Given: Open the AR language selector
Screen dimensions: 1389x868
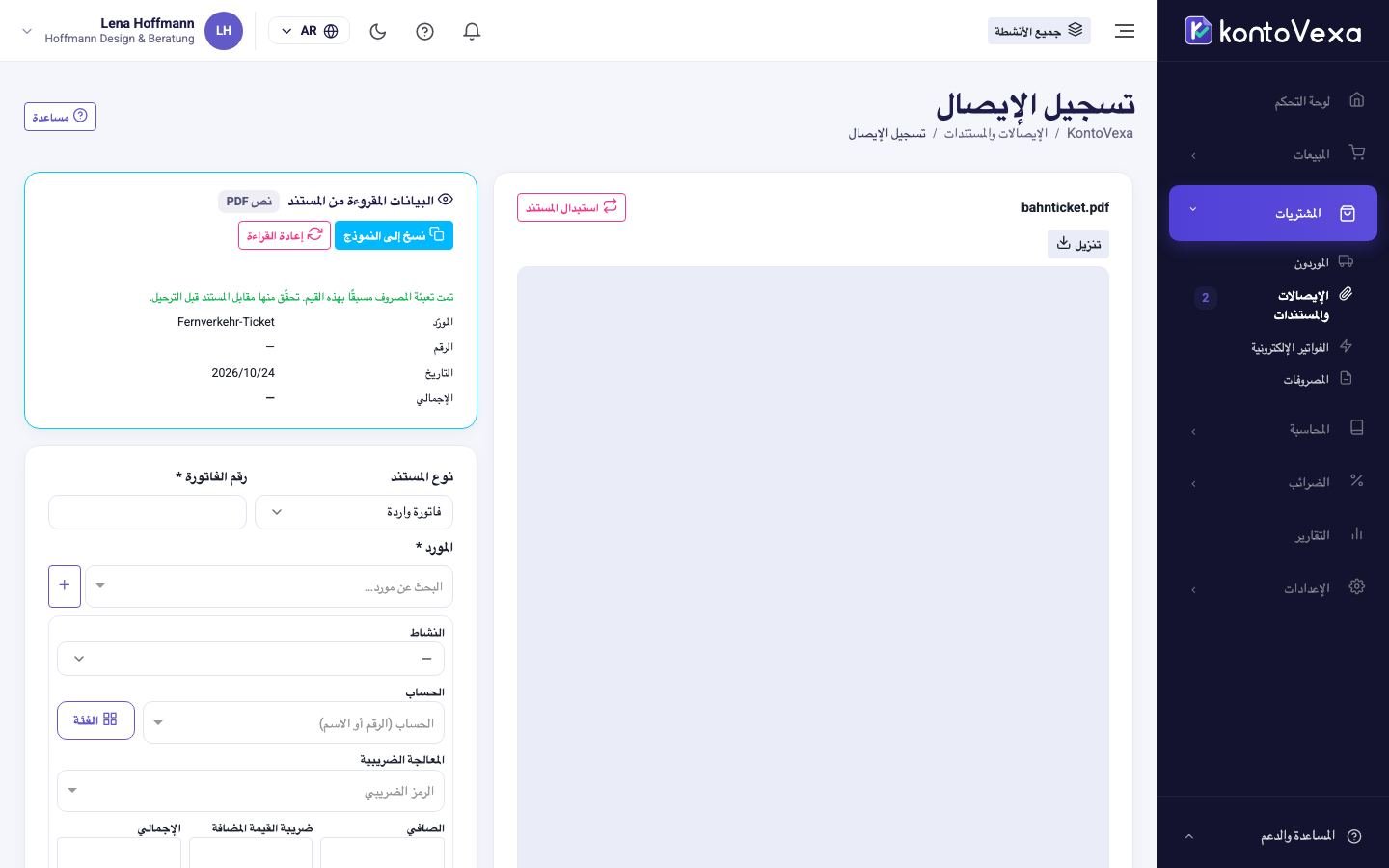Looking at the screenshot, I should click(x=309, y=31).
